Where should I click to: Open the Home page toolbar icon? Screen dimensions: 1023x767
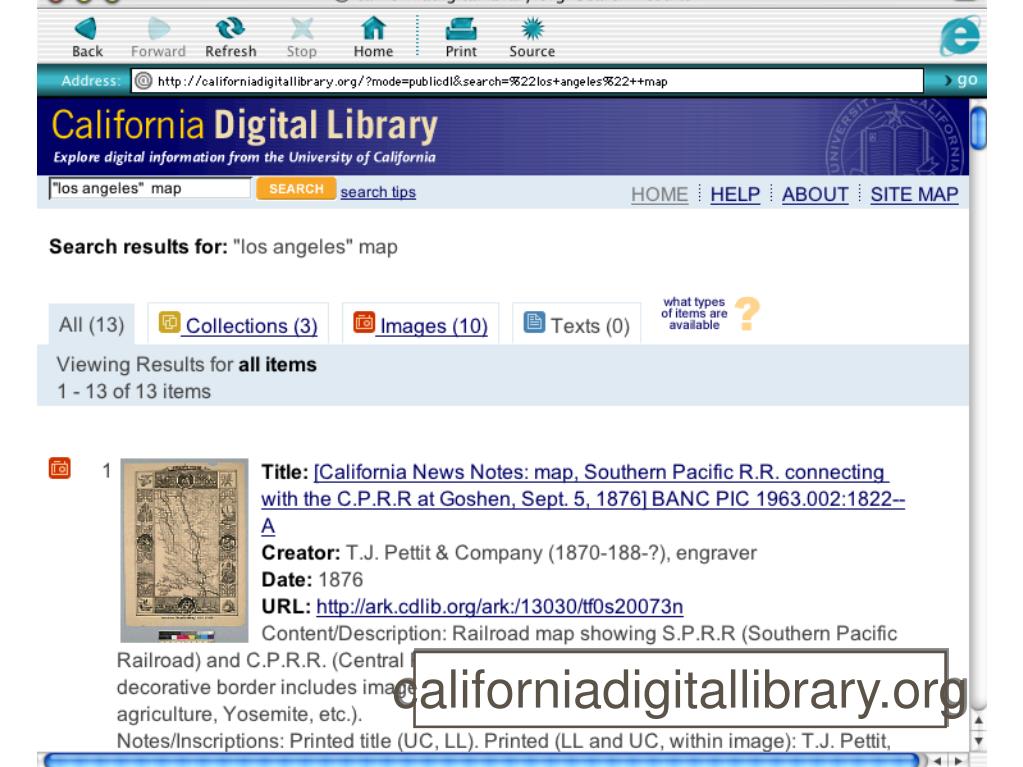pyautogui.click(x=373, y=37)
